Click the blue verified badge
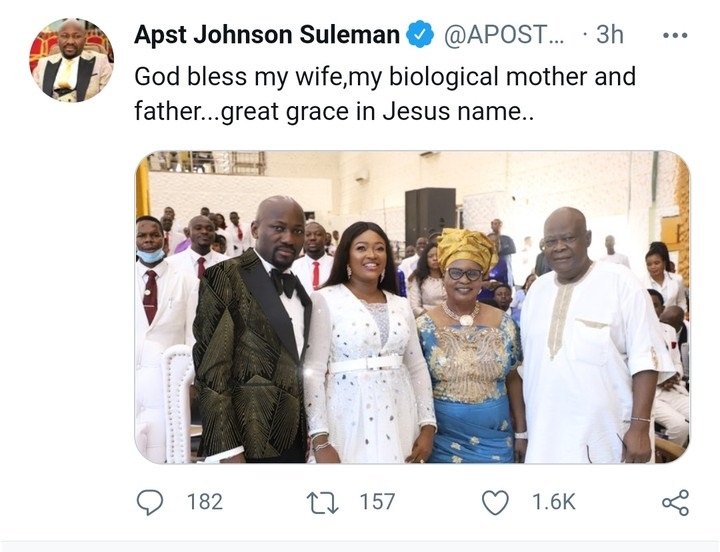720x552 pixels. pos(421,35)
